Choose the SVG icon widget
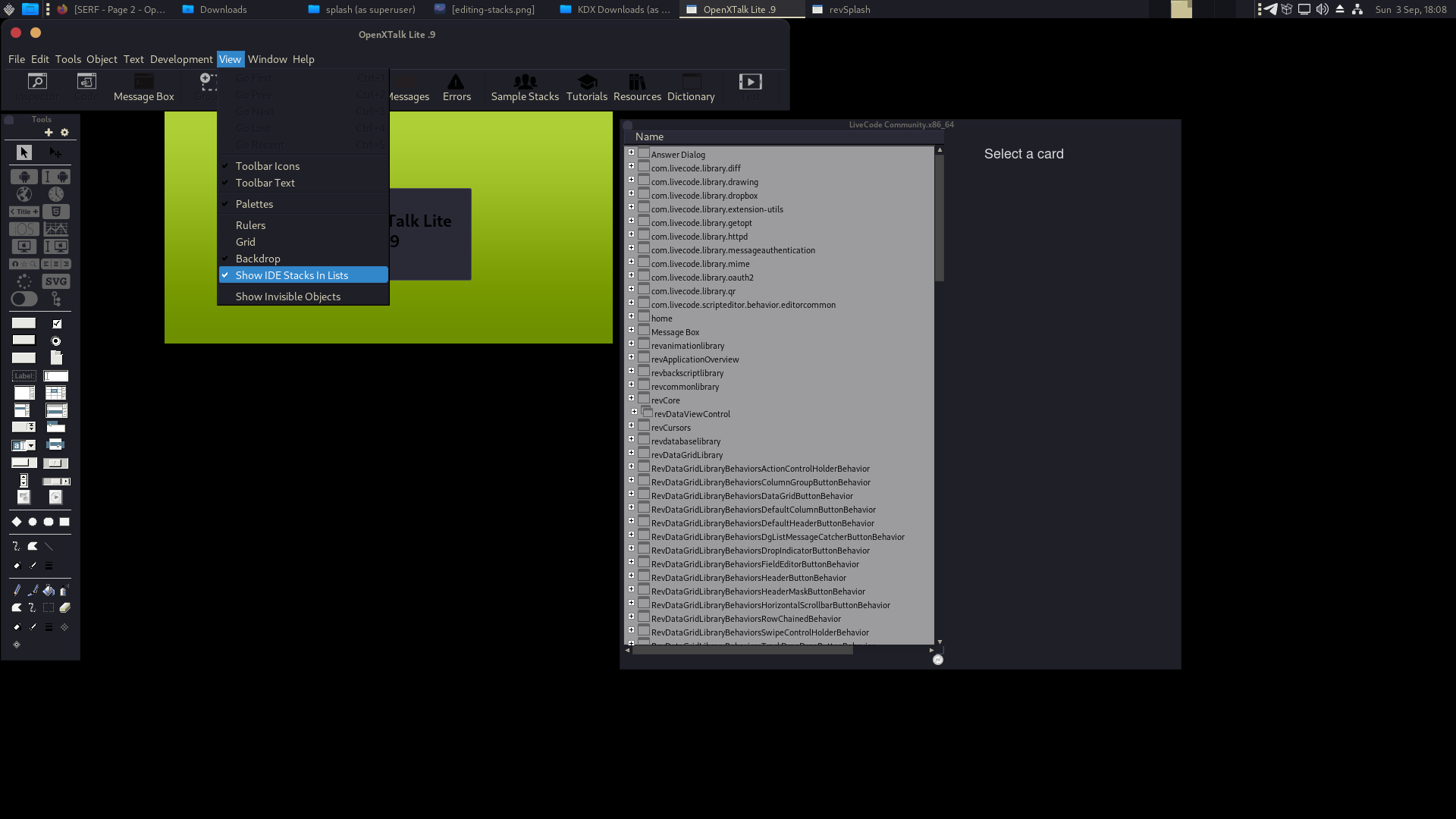1456x819 pixels. click(56, 281)
